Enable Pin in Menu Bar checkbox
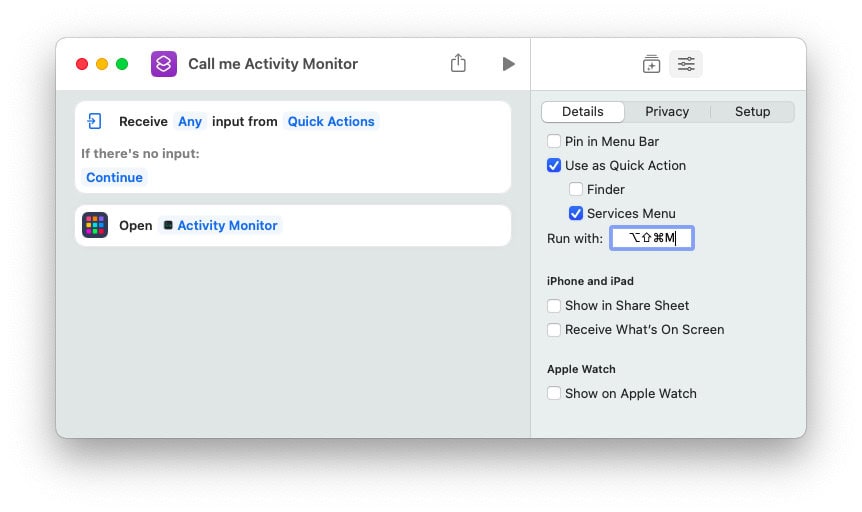862x512 pixels. [554, 141]
